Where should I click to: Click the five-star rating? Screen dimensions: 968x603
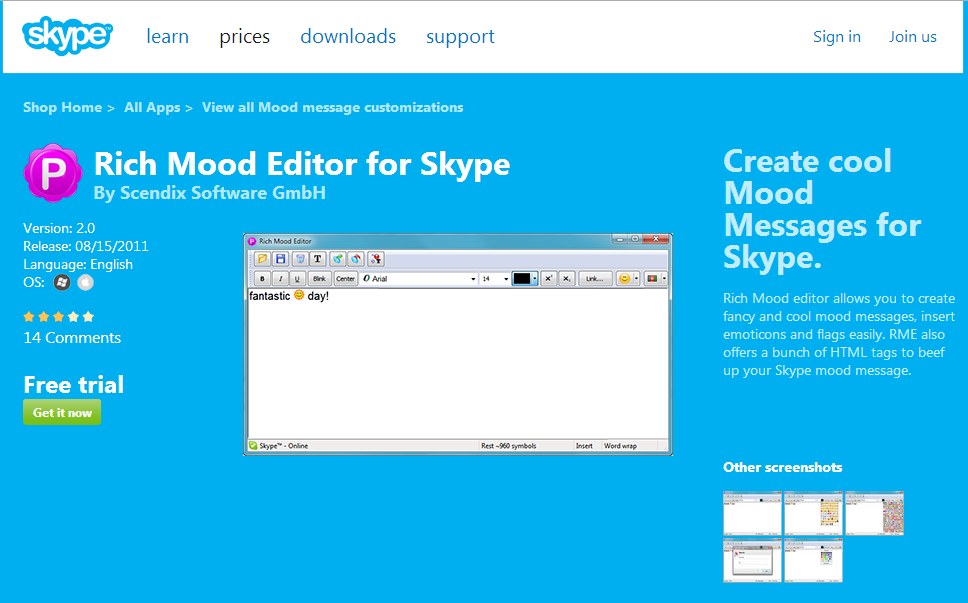59,317
